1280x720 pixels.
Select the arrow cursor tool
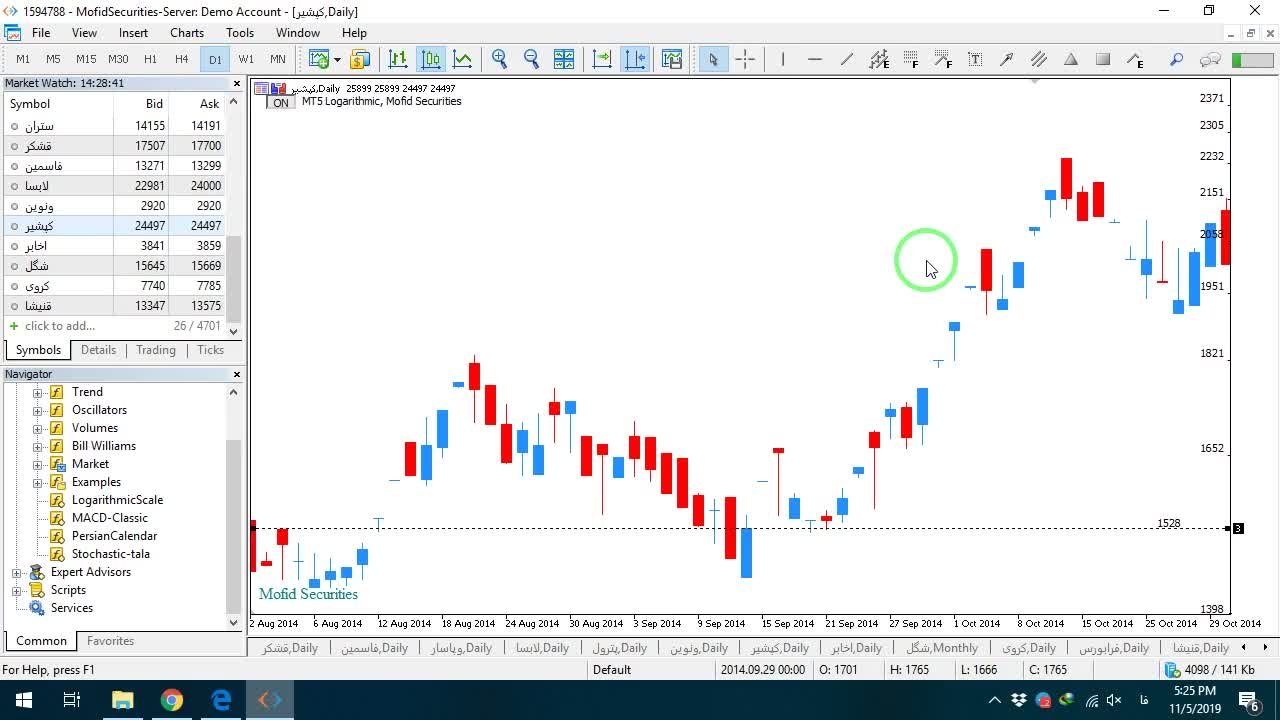pyautogui.click(x=713, y=59)
